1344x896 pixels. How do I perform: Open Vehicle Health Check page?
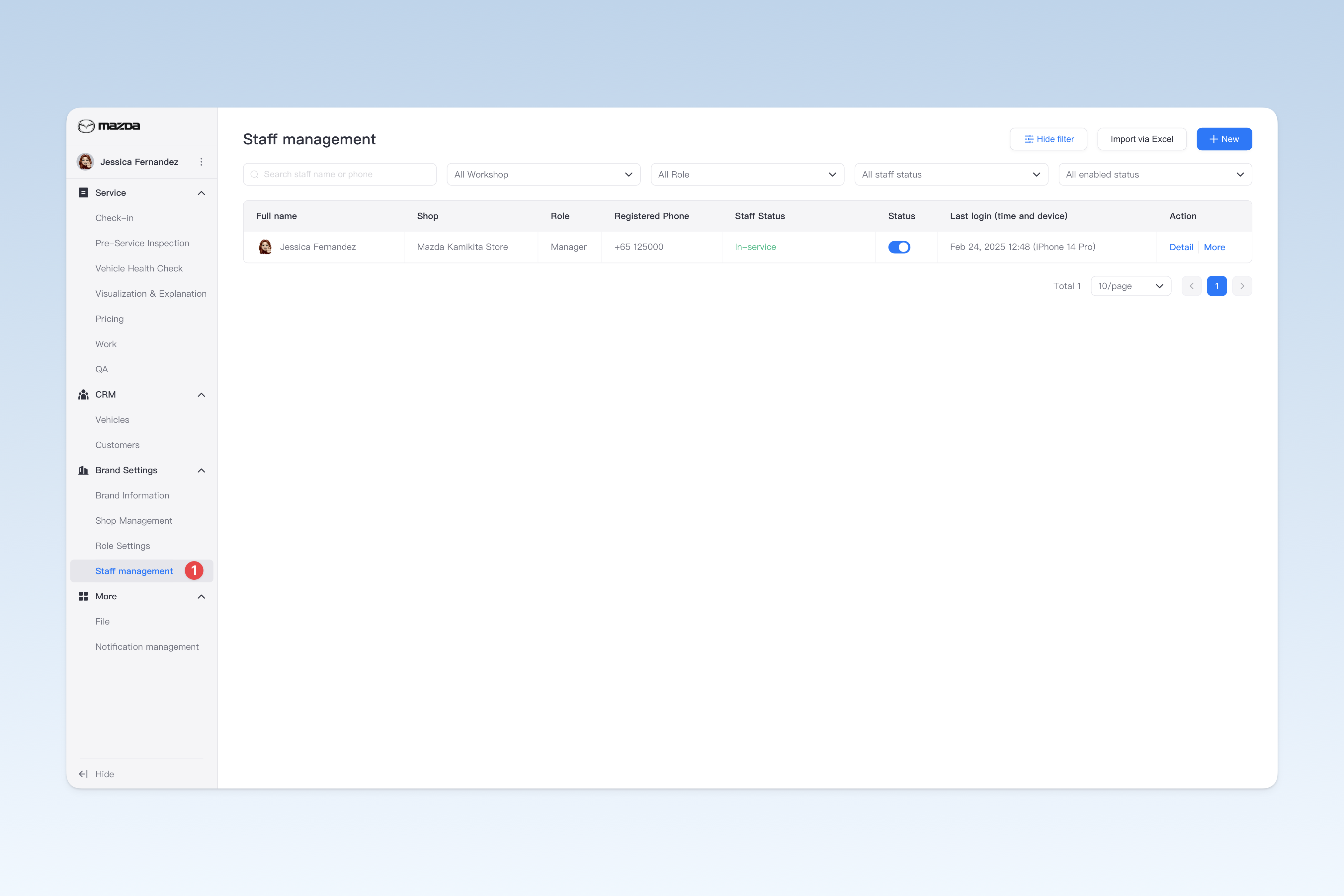[x=139, y=268]
